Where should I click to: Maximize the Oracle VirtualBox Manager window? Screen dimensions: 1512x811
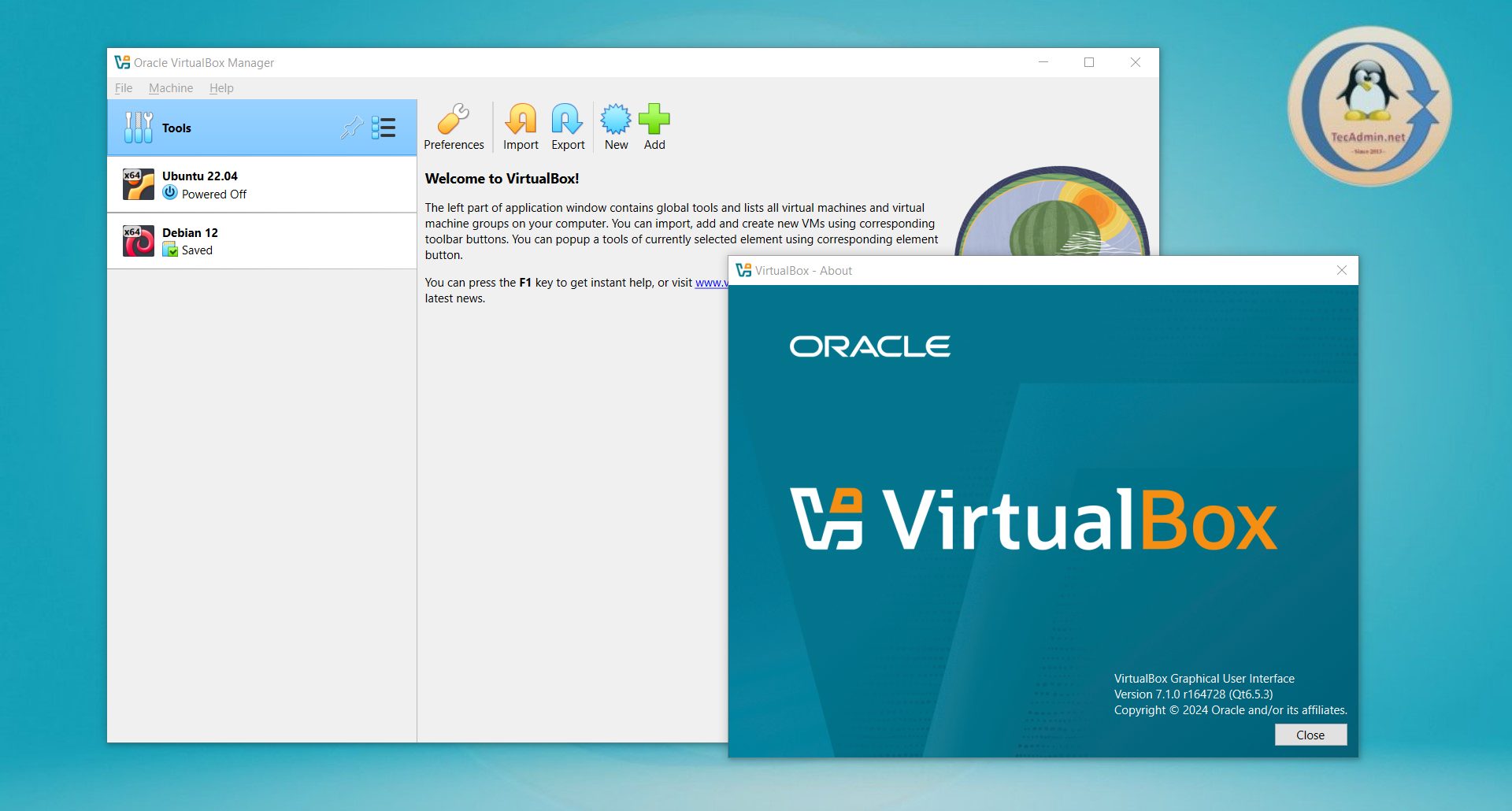[1089, 63]
